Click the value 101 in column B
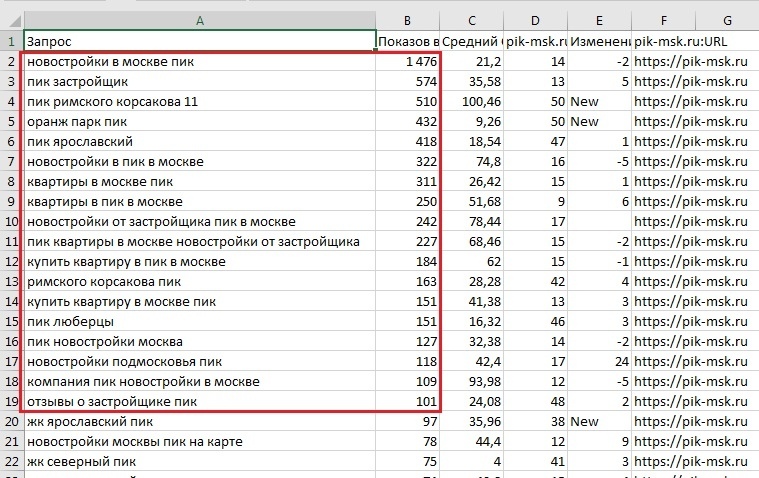 click(408, 401)
